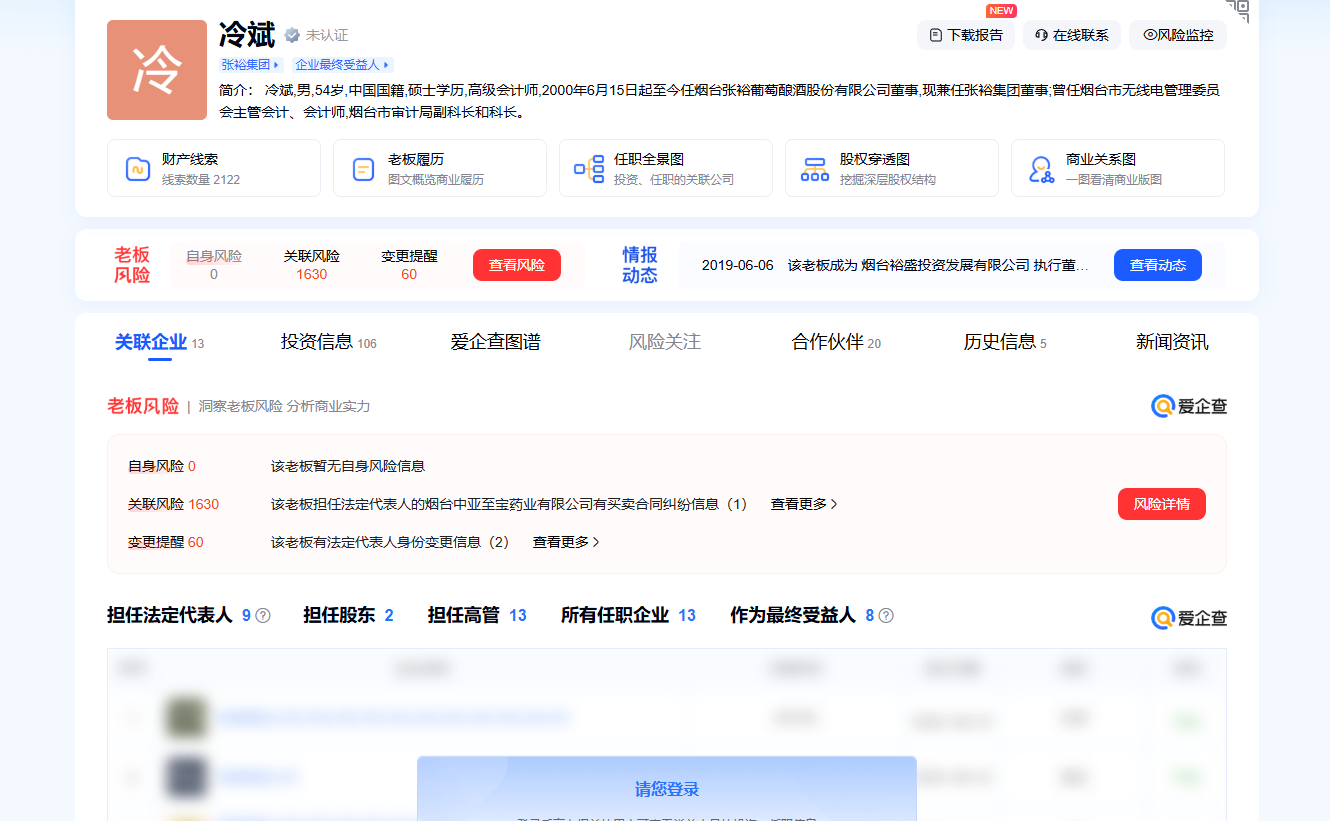The image size is (1330, 821).
Task: Click the 下载报告 button
Action: [966, 35]
